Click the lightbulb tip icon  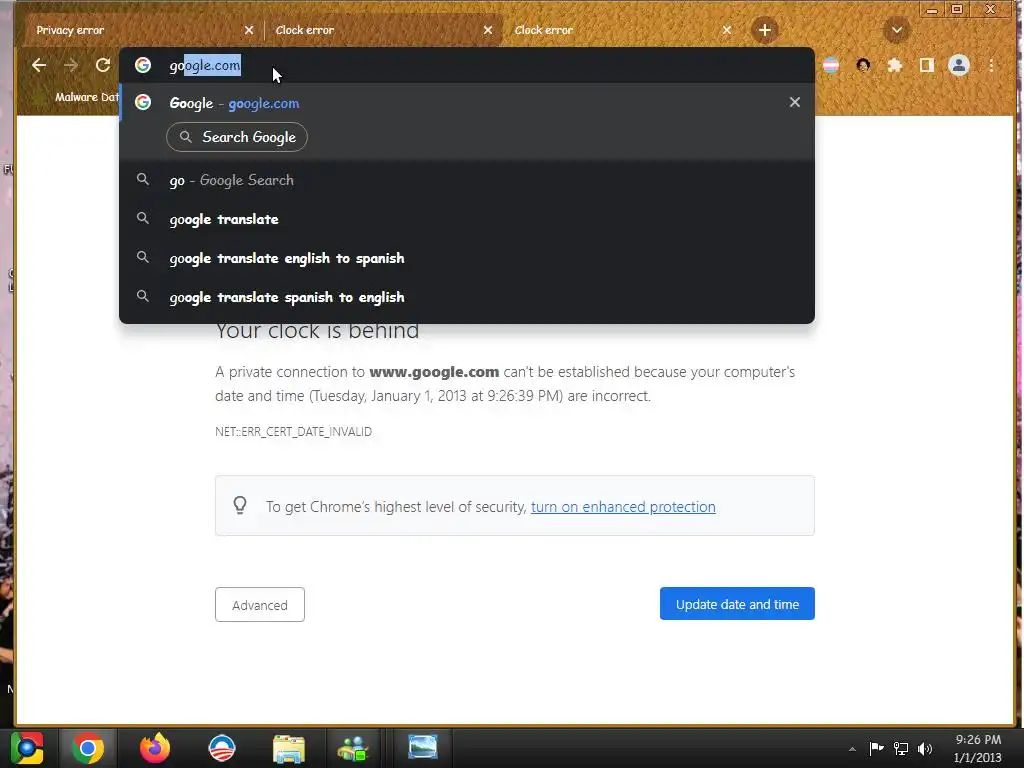240,505
